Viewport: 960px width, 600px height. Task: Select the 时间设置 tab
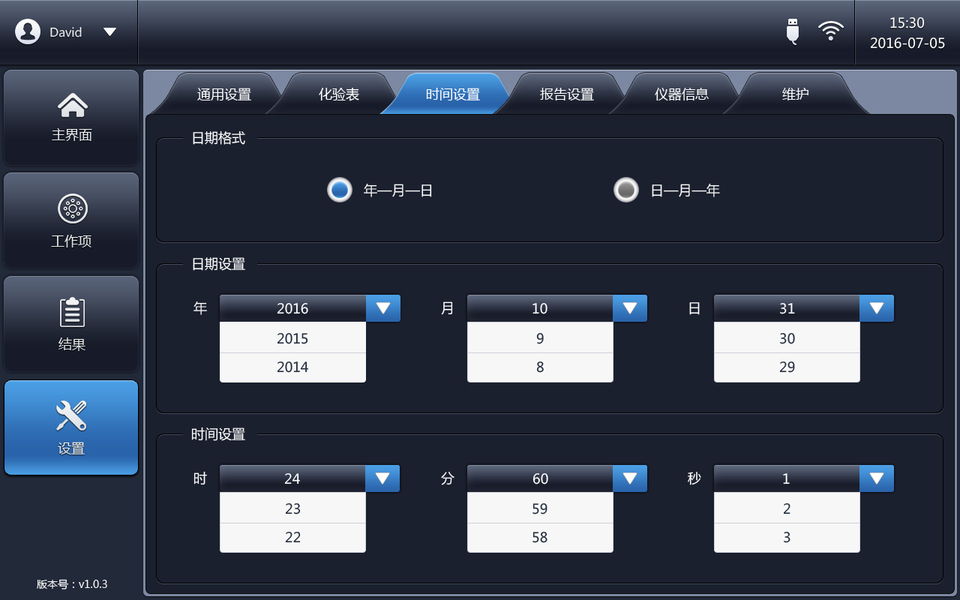click(x=452, y=94)
